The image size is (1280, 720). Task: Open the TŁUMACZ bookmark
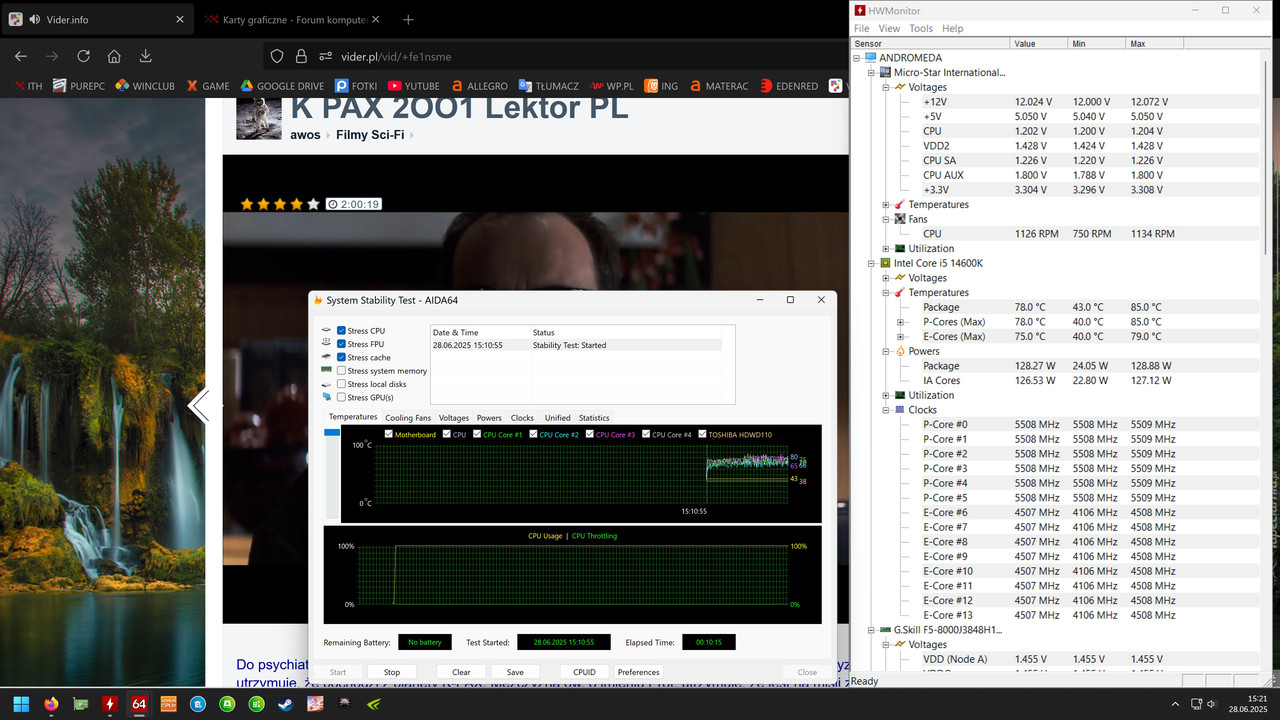click(x=550, y=86)
